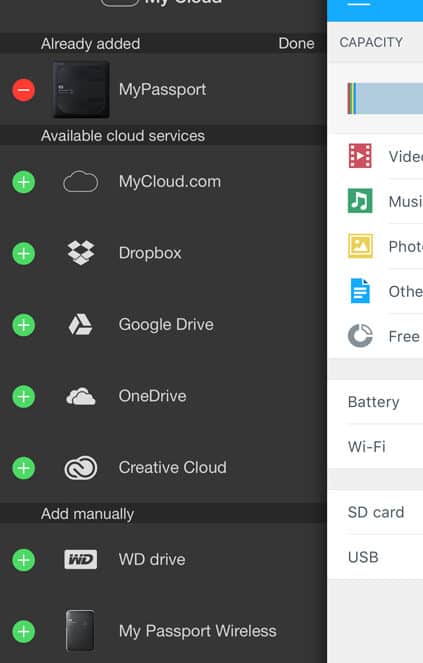
Task: Select the WD drive label
Action: (x=152, y=560)
